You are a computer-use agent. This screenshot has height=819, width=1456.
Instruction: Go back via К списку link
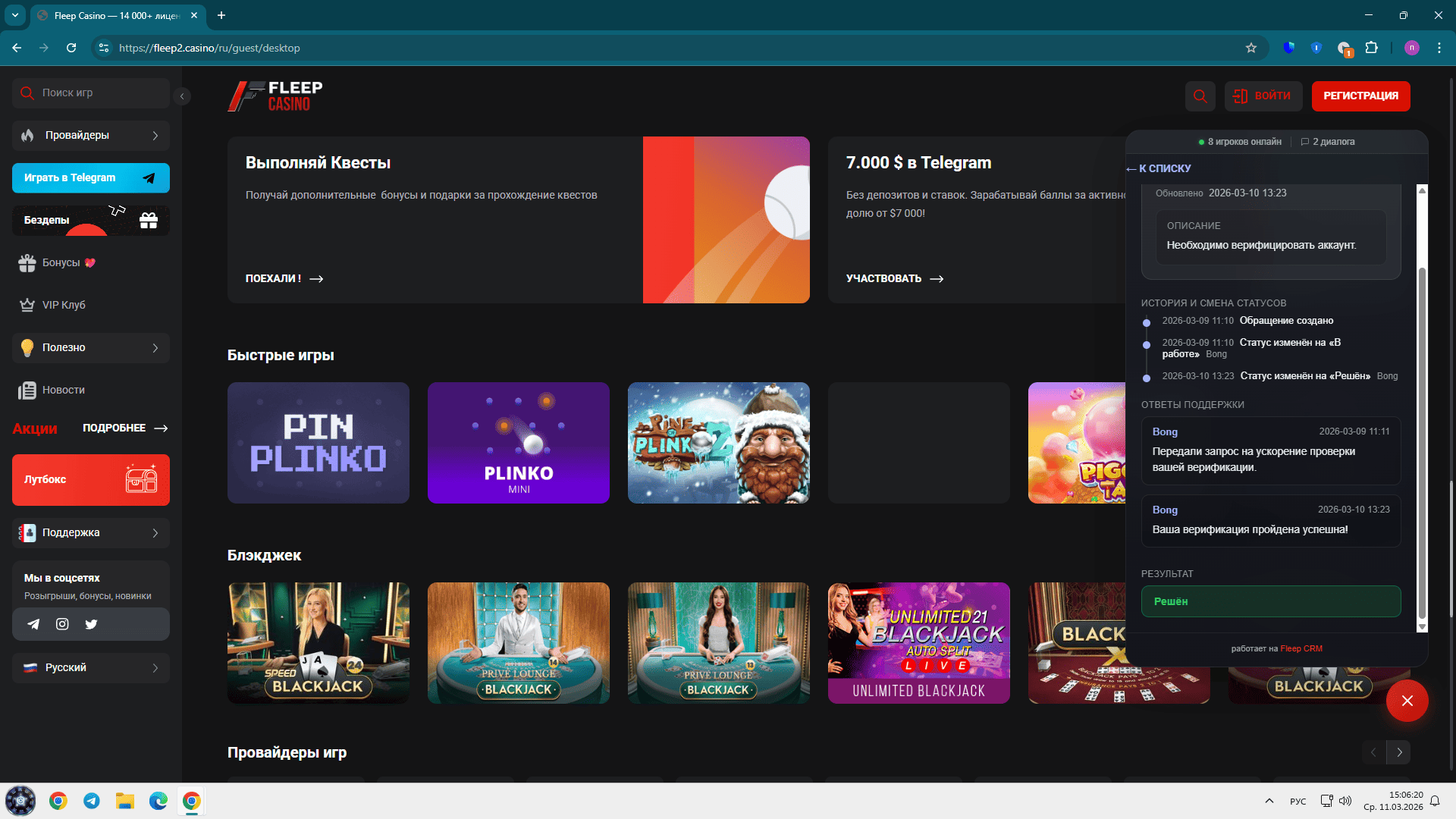pyautogui.click(x=1159, y=168)
